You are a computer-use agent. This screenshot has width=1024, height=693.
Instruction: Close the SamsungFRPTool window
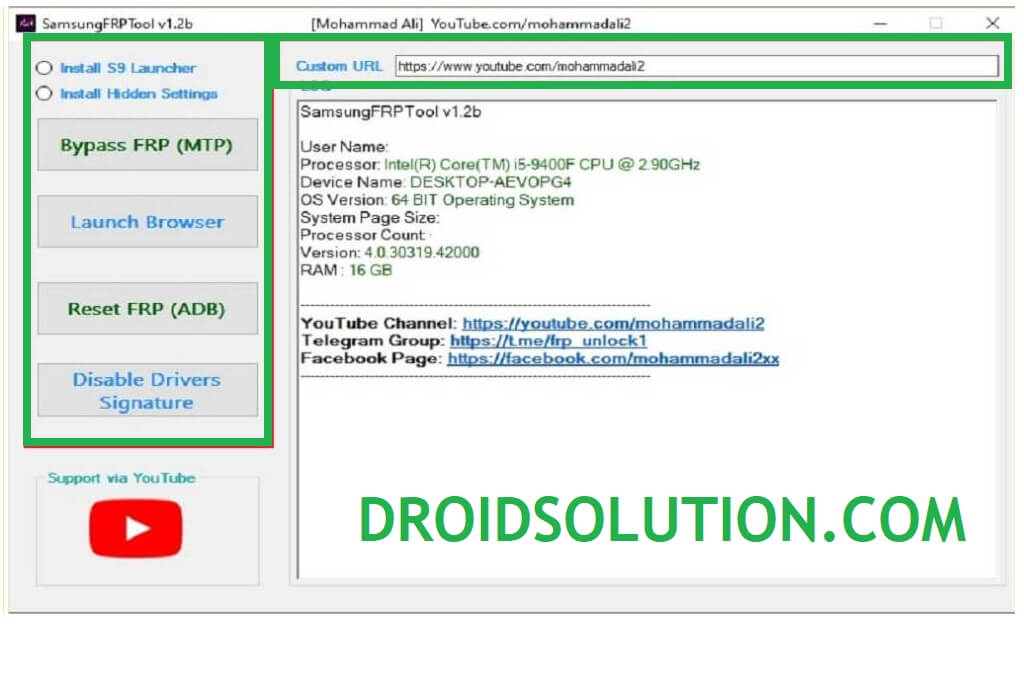993,24
